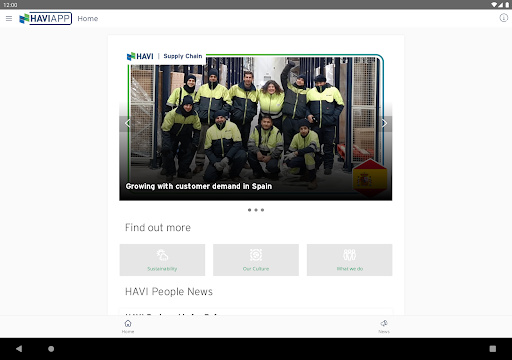Tap the HAVIAPP logo in header
Image resolution: width=512 pixels, height=360 pixels.
(x=45, y=18)
